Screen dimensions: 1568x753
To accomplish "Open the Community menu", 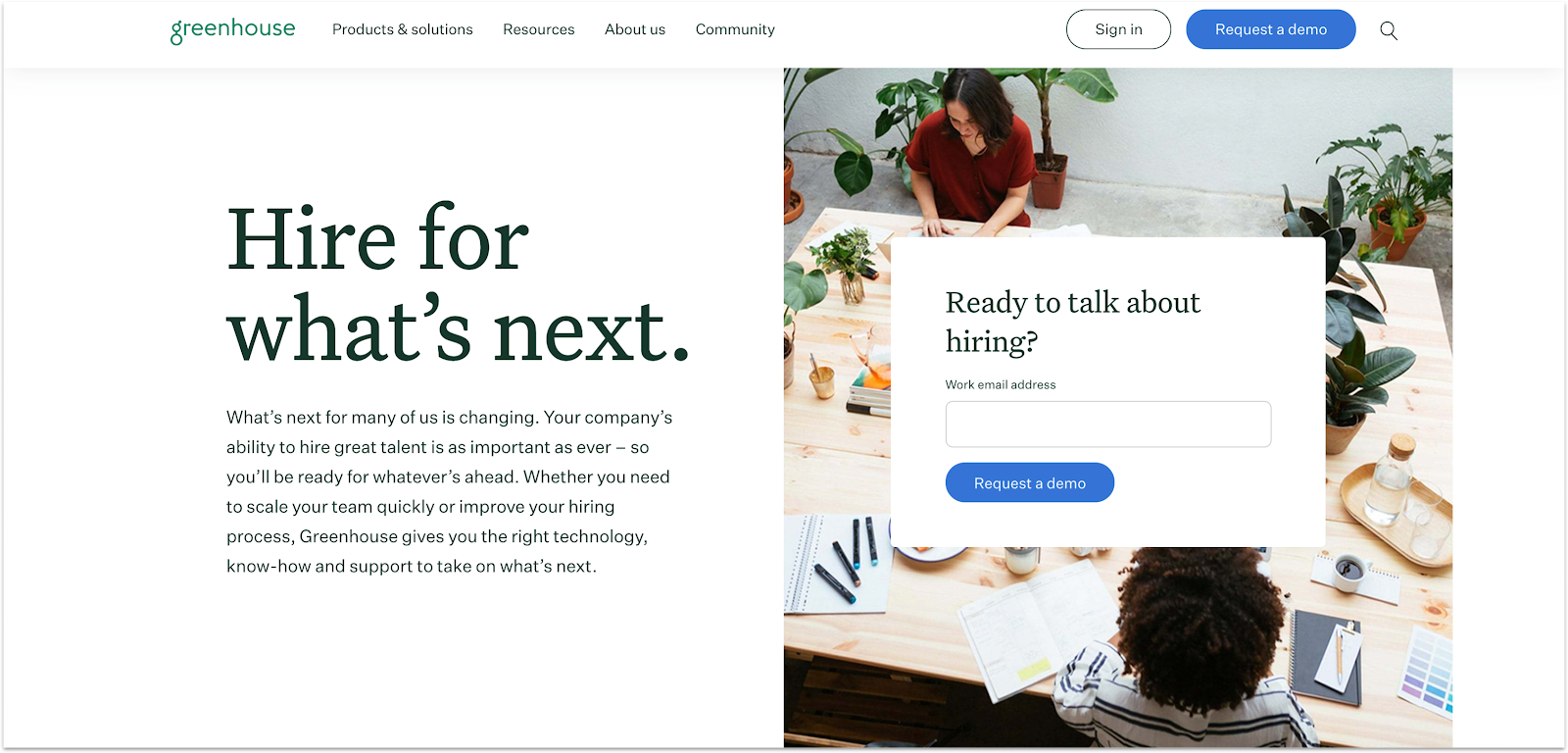I will coord(735,29).
